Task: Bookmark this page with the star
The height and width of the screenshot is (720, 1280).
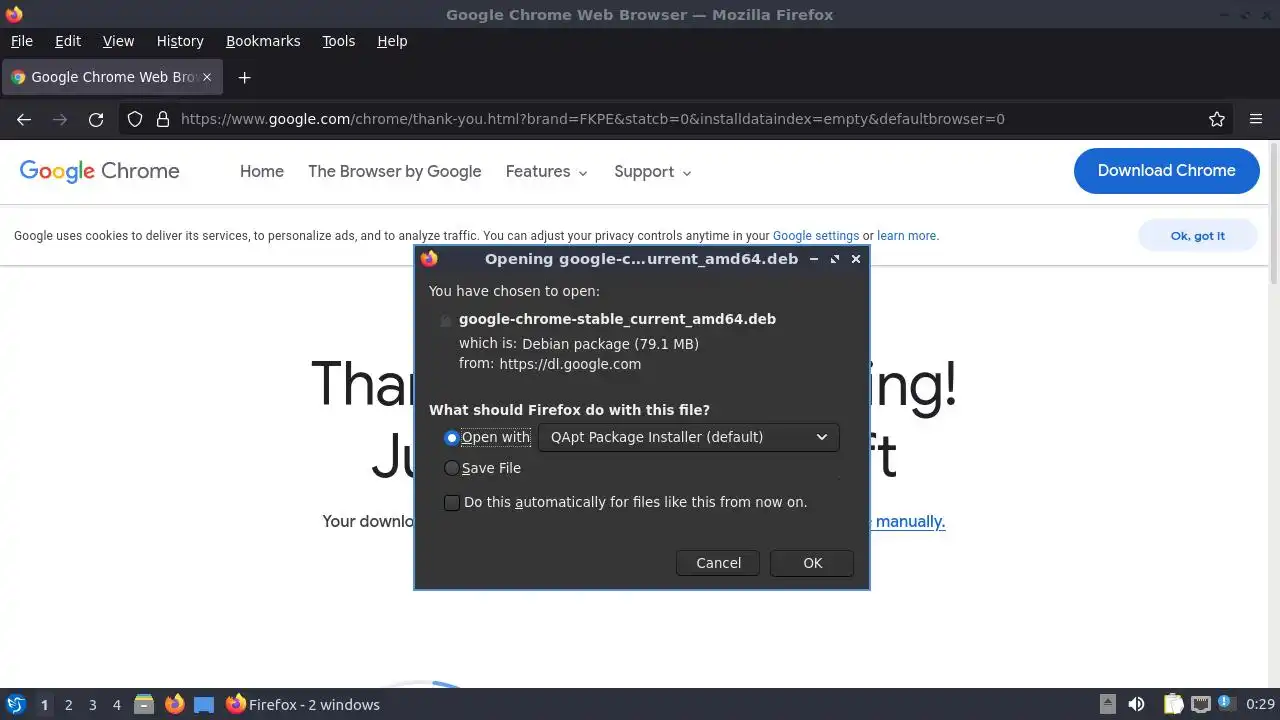Action: click(1217, 119)
